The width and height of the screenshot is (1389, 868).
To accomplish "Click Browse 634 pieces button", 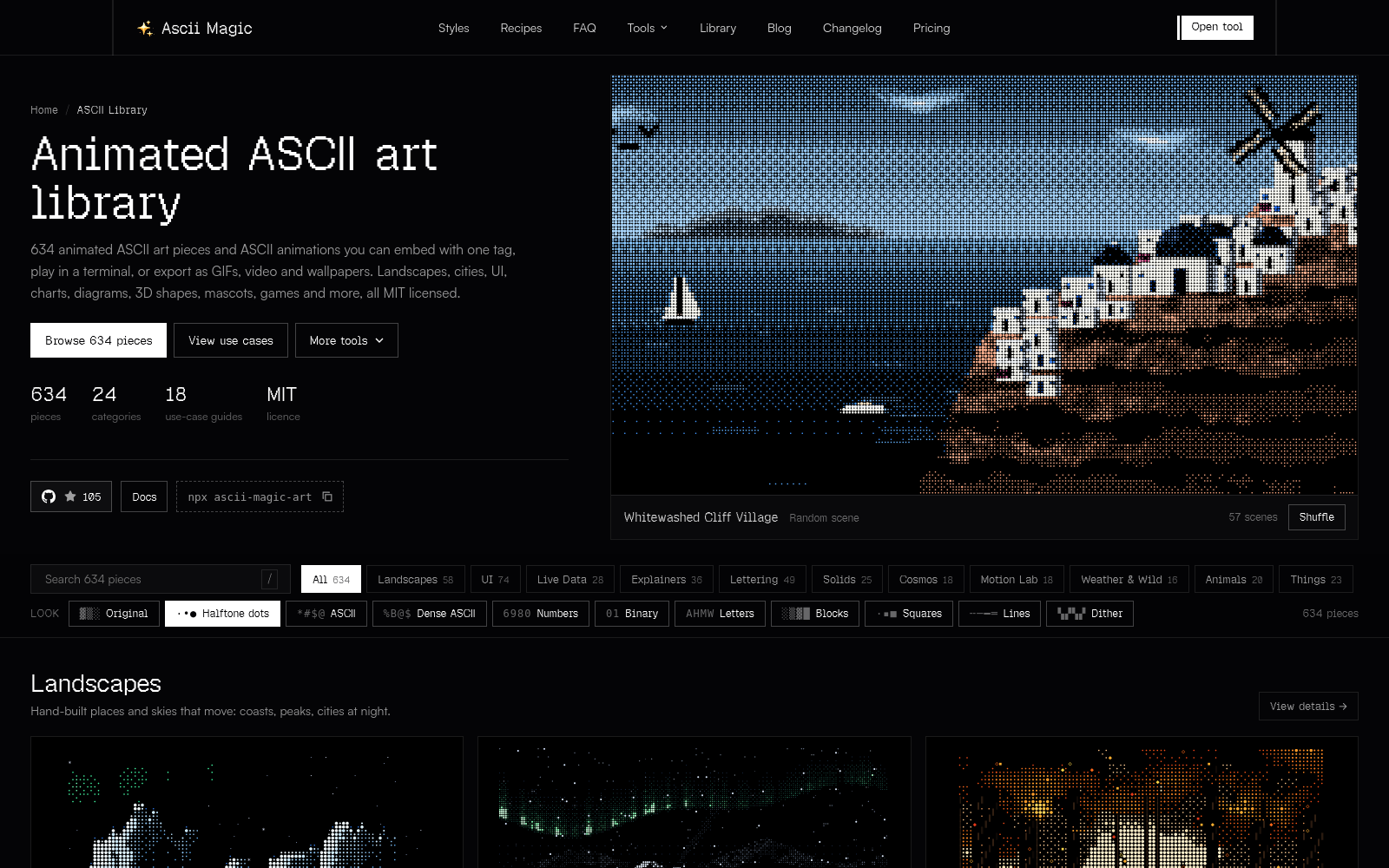I will tap(98, 340).
